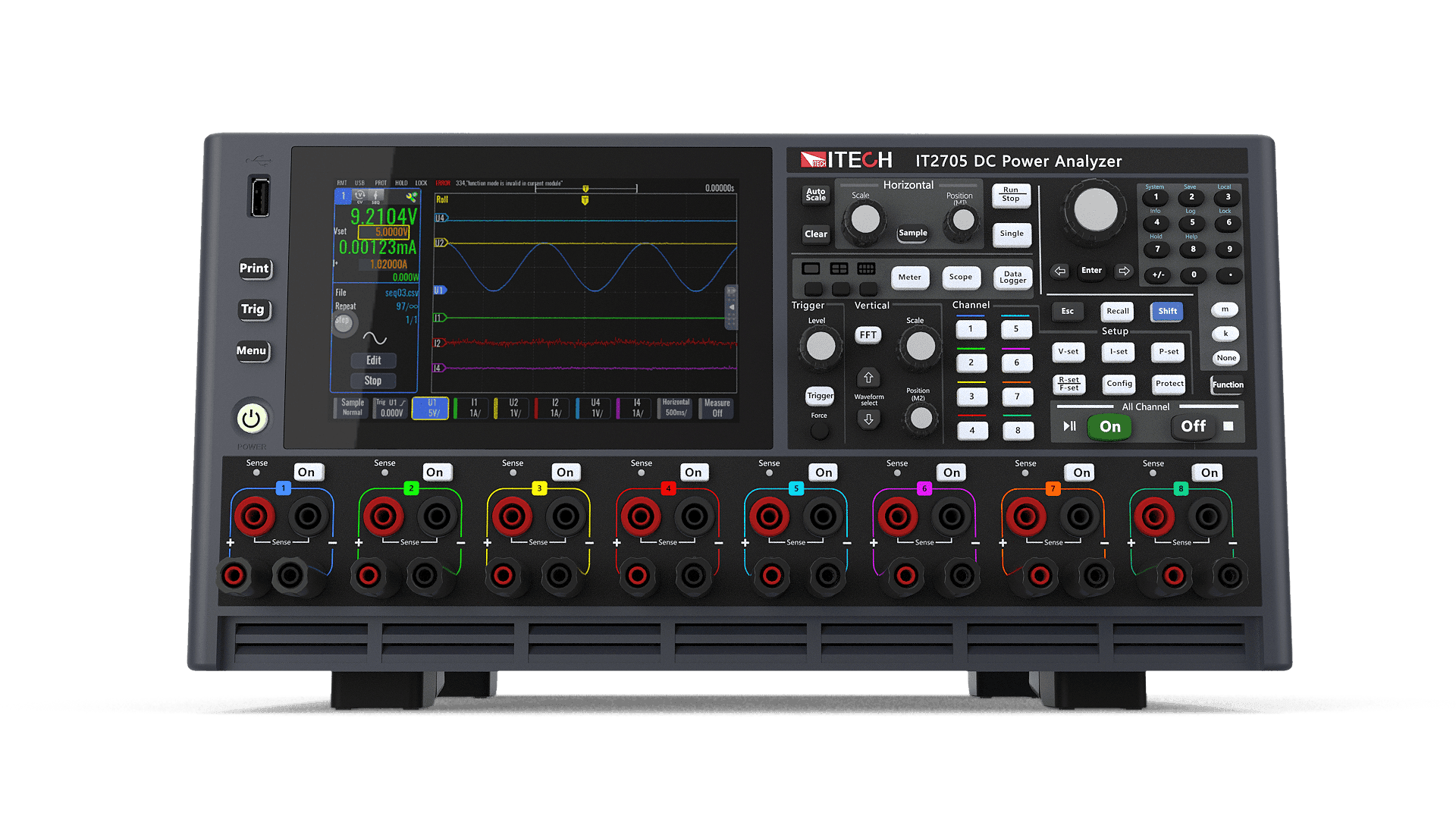Click the Force trigger round key
The width and height of the screenshot is (1456, 819).
click(x=819, y=431)
